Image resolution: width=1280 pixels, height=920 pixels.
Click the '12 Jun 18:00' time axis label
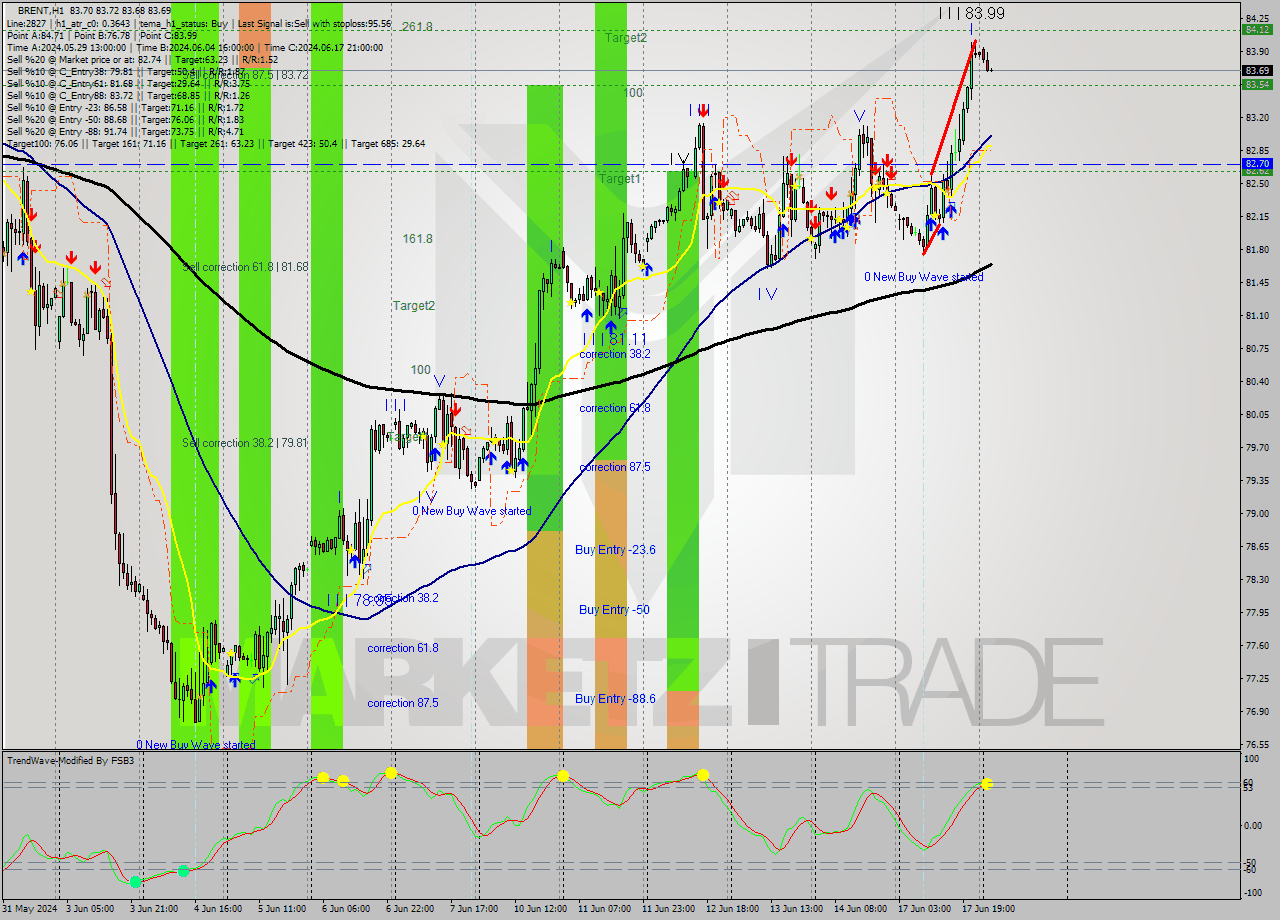733,909
